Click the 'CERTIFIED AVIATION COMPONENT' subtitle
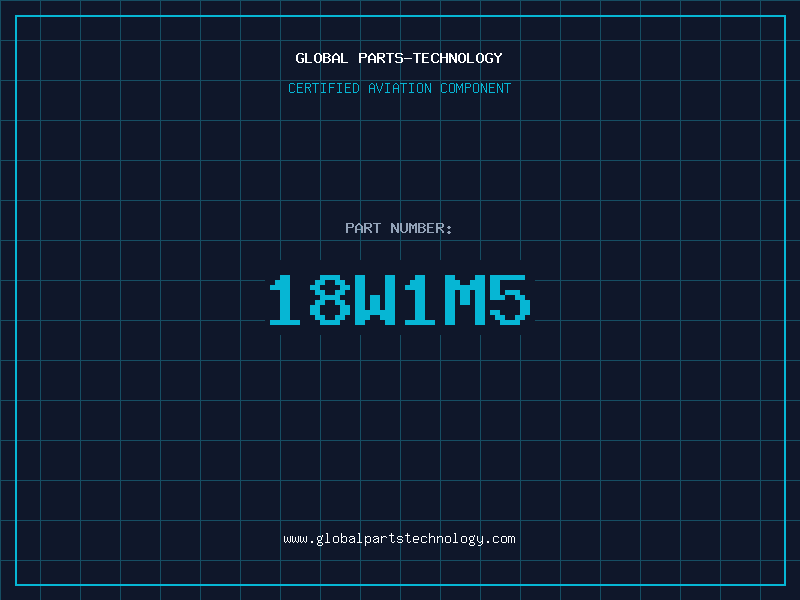 pyautogui.click(x=399, y=88)
